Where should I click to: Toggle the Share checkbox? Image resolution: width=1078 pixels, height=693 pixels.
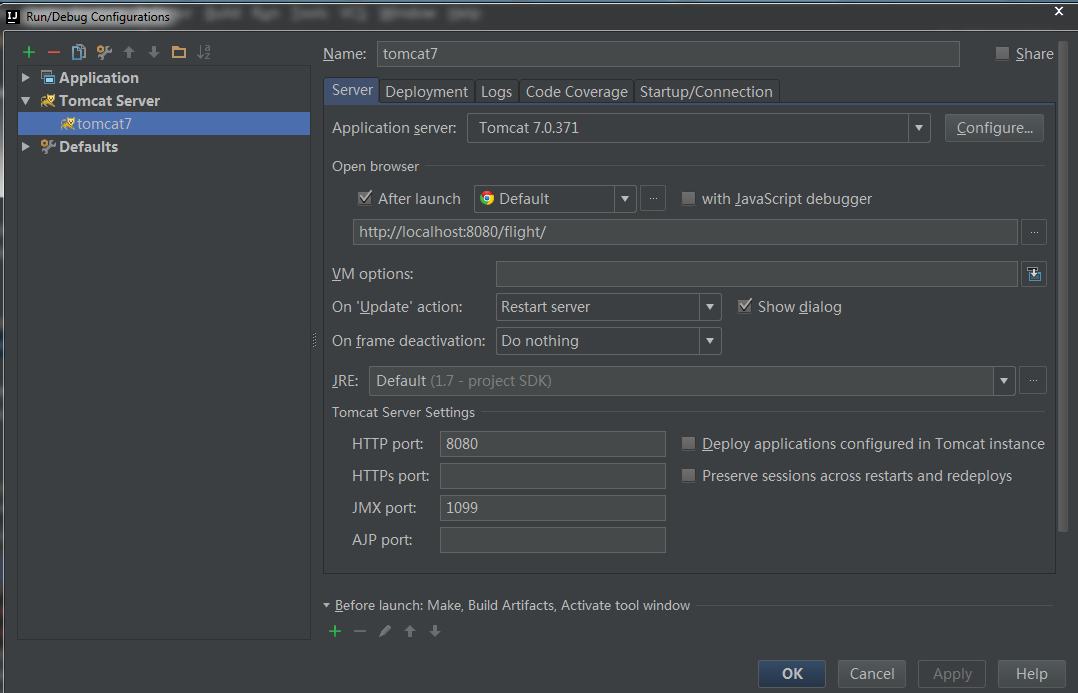coord(1002,54)
